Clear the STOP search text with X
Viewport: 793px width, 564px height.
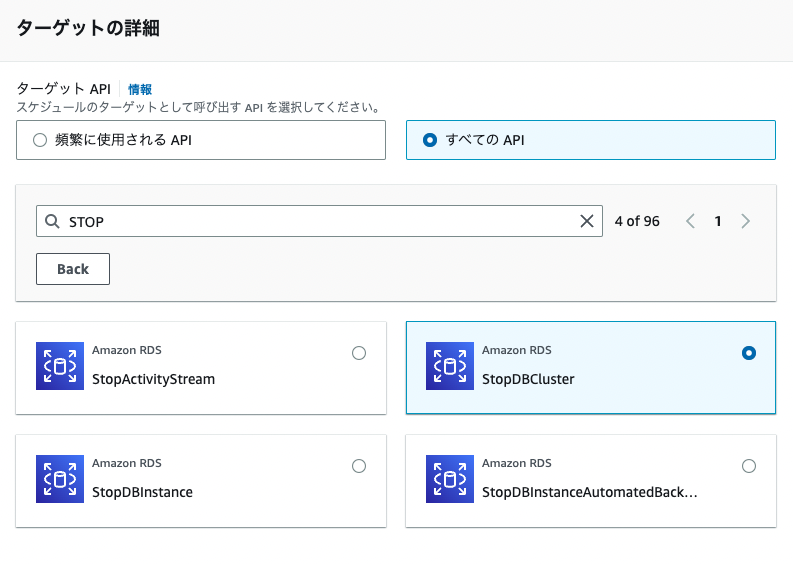pyautogui.click(x=587, y=221)
